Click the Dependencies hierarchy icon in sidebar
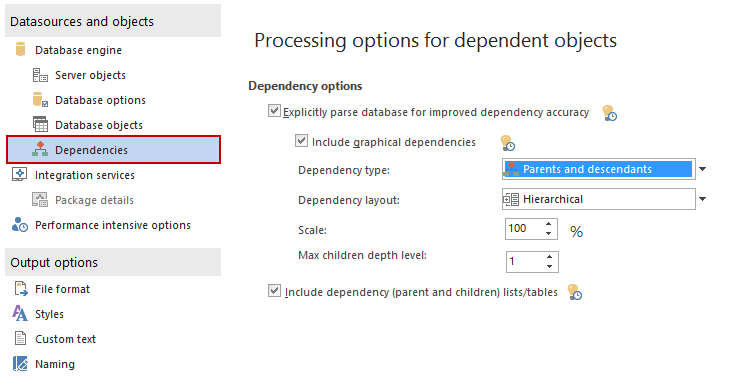Image resolution: width=746 pixels, height=376 pixels. (40, 149)
